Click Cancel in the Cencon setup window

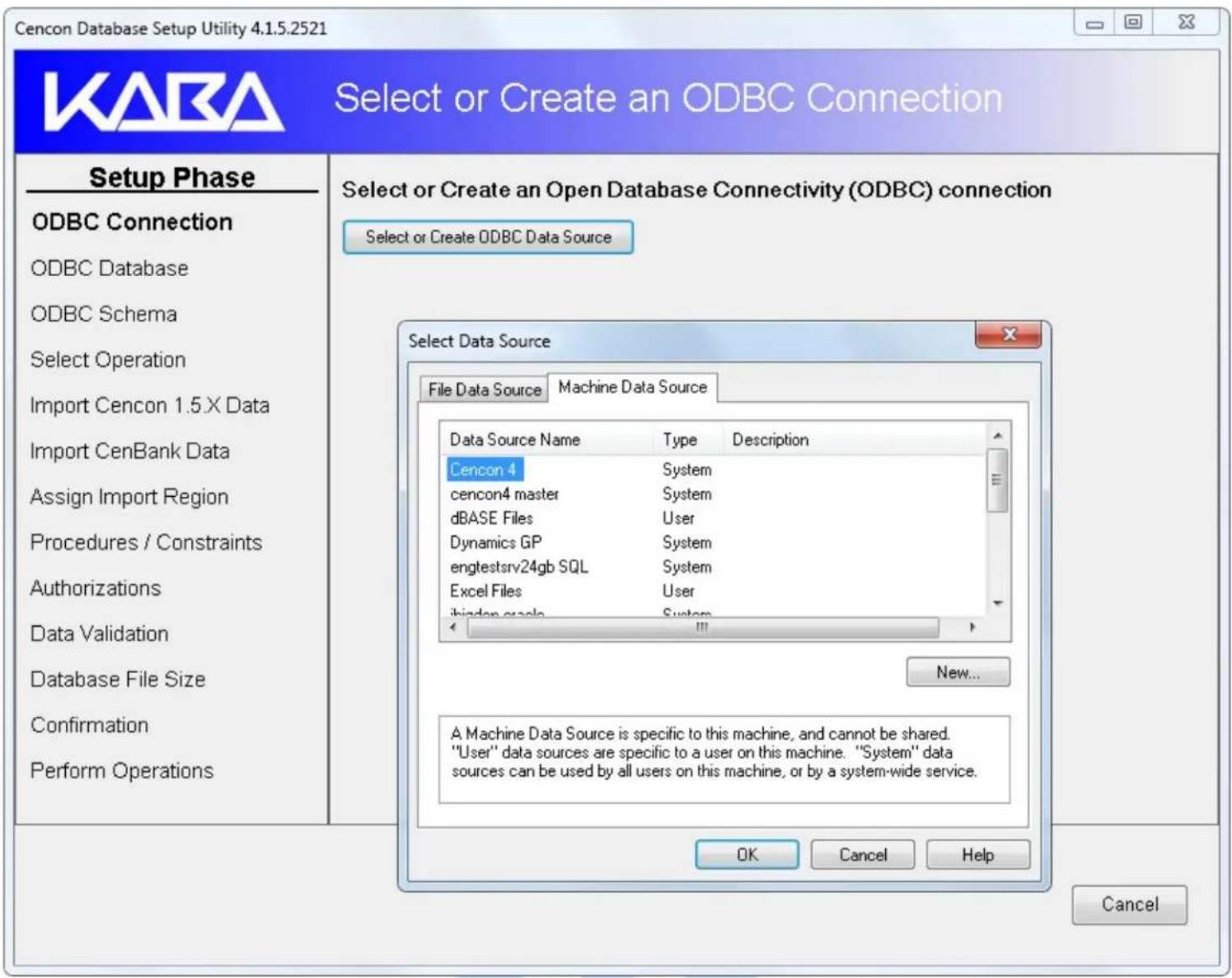[x=1130, y=905]
